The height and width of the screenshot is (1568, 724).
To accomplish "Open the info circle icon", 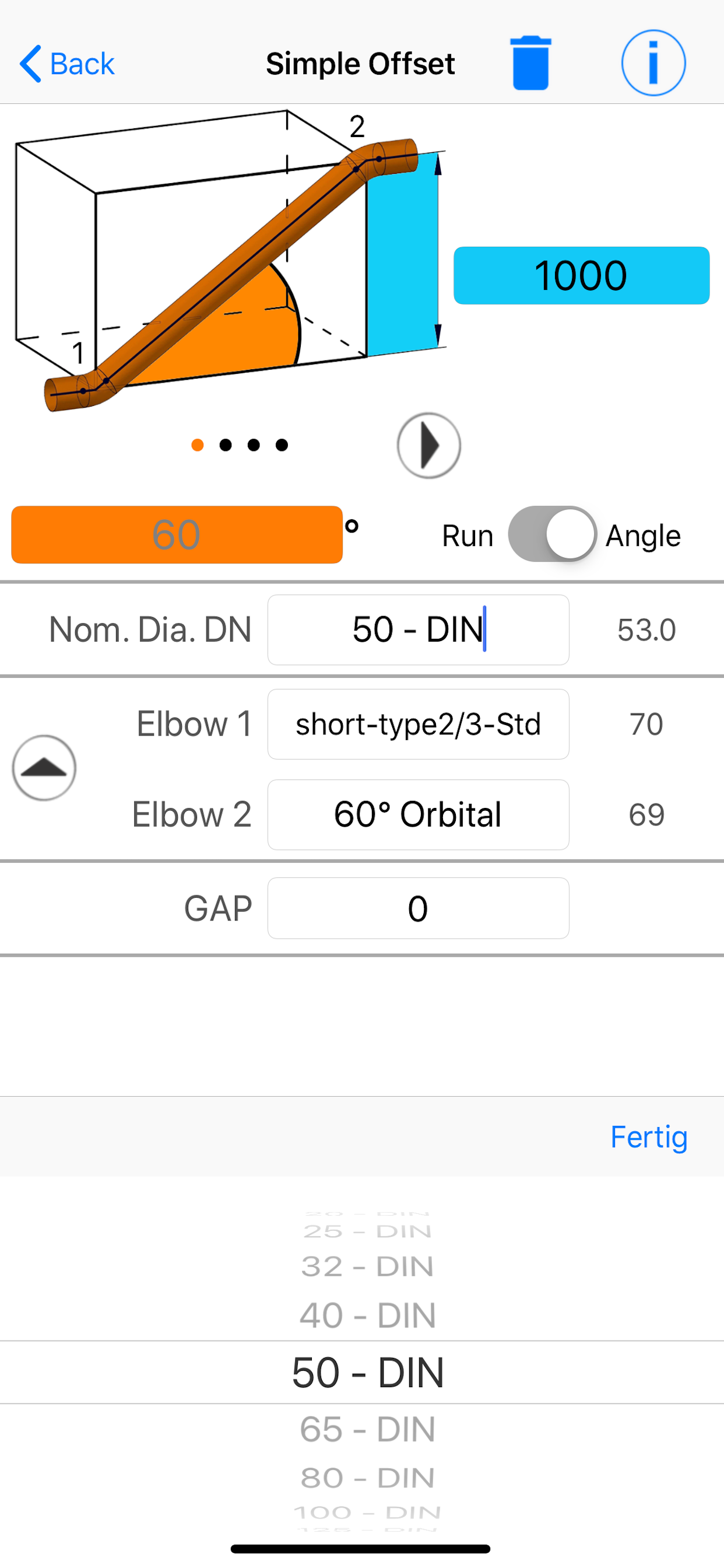I will 653,62.
